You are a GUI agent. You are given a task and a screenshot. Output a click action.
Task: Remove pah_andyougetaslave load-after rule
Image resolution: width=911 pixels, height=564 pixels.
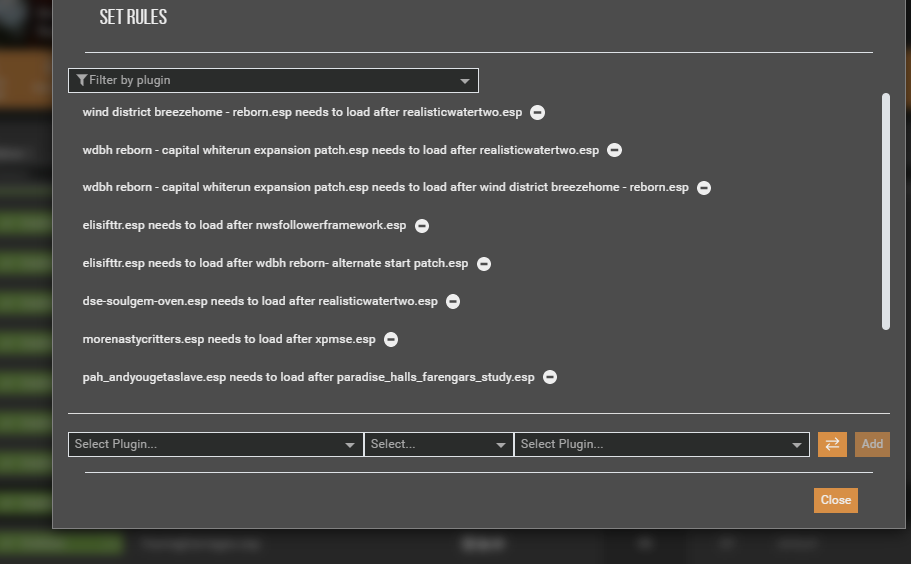(550, 377)
